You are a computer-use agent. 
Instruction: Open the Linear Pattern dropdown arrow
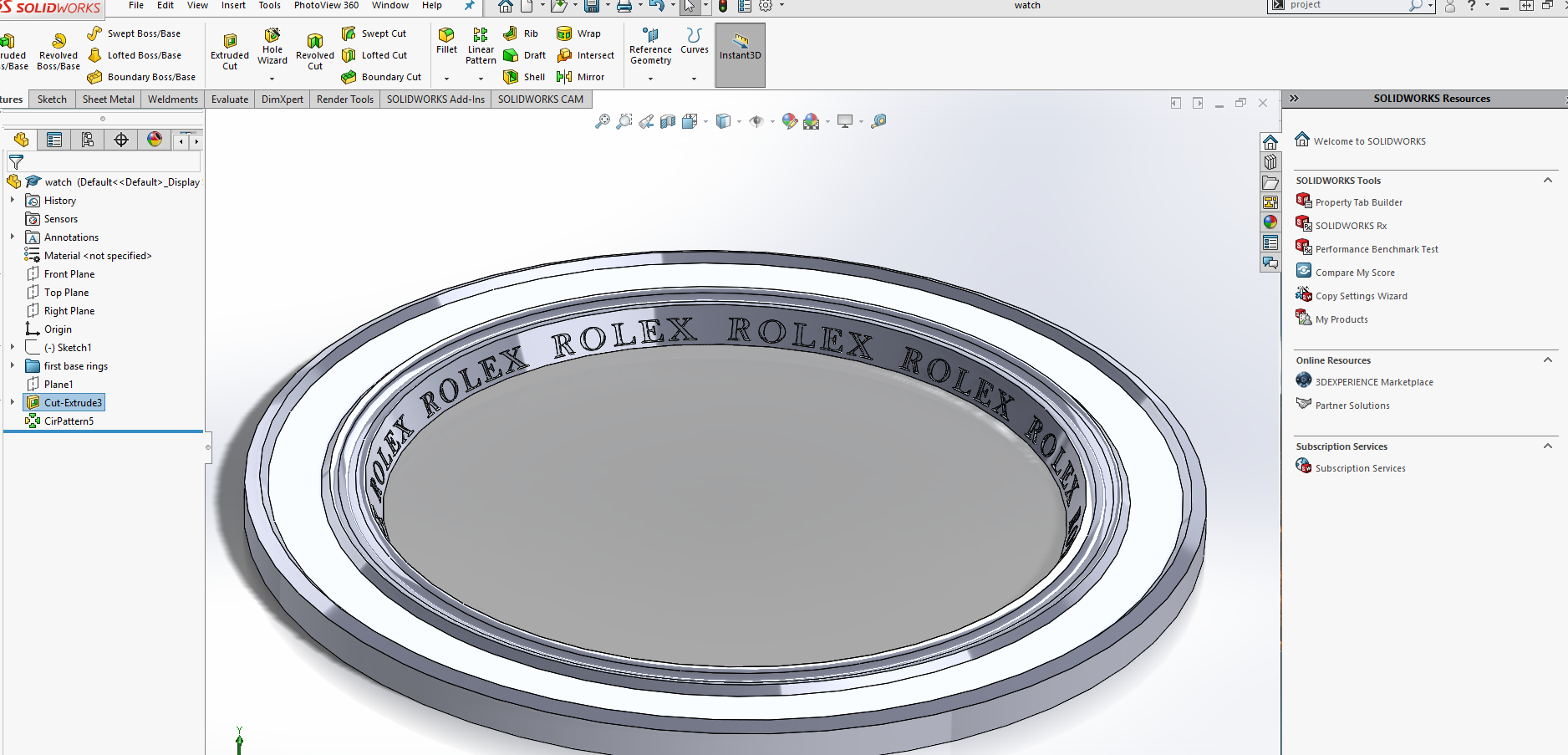481,79
